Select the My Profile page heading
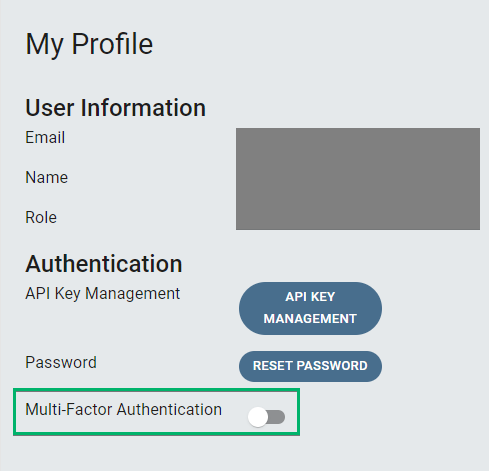The height and width of the screenshot is (471, 489). click(89, 44)
